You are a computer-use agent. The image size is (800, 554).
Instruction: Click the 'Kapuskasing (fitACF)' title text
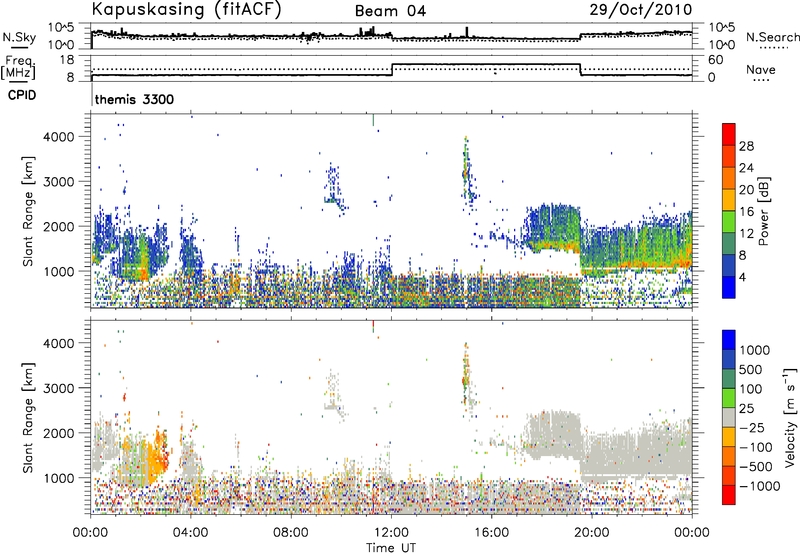(x=186, y=10)
